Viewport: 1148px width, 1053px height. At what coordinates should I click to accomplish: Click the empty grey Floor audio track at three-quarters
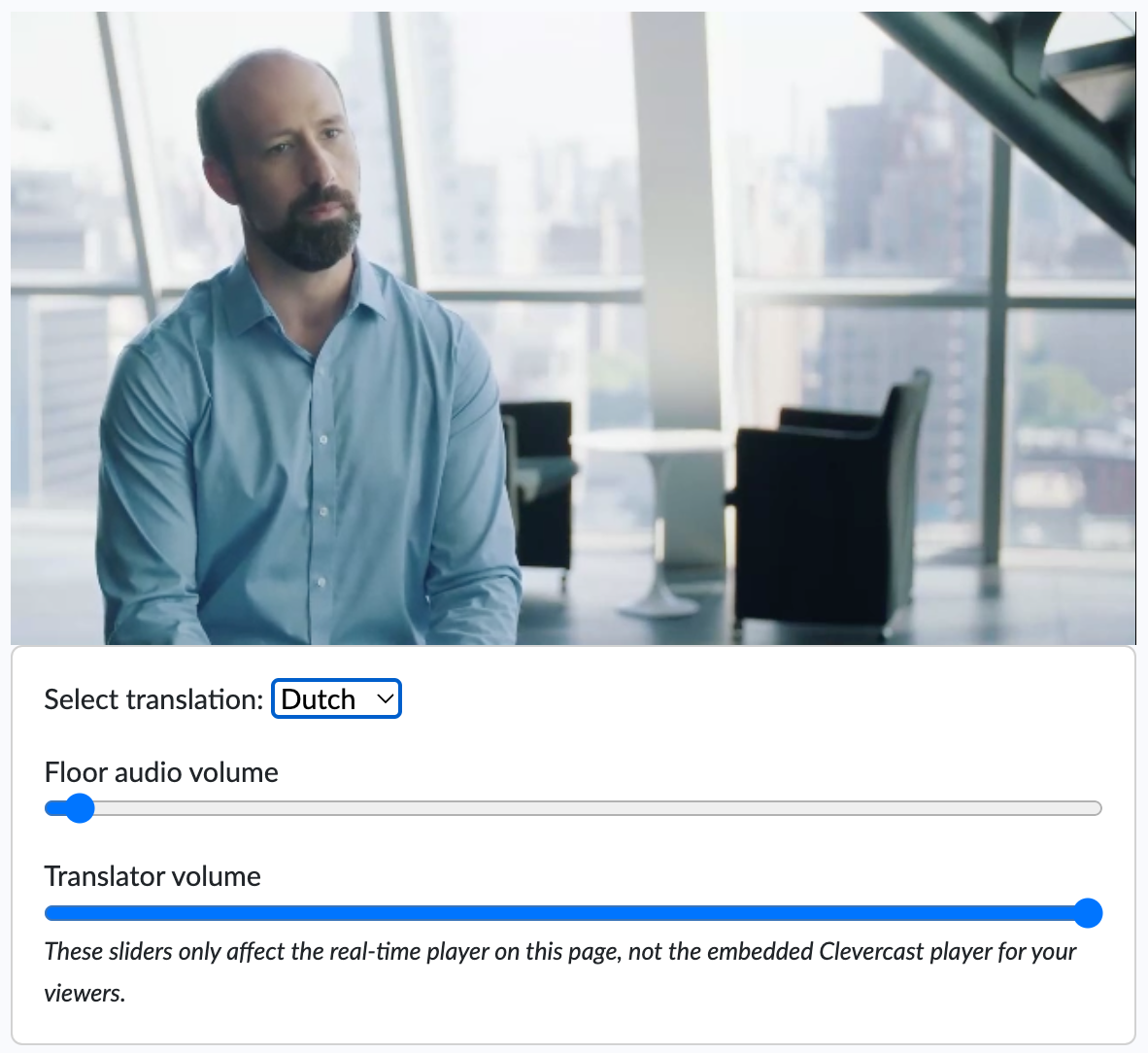837,808
